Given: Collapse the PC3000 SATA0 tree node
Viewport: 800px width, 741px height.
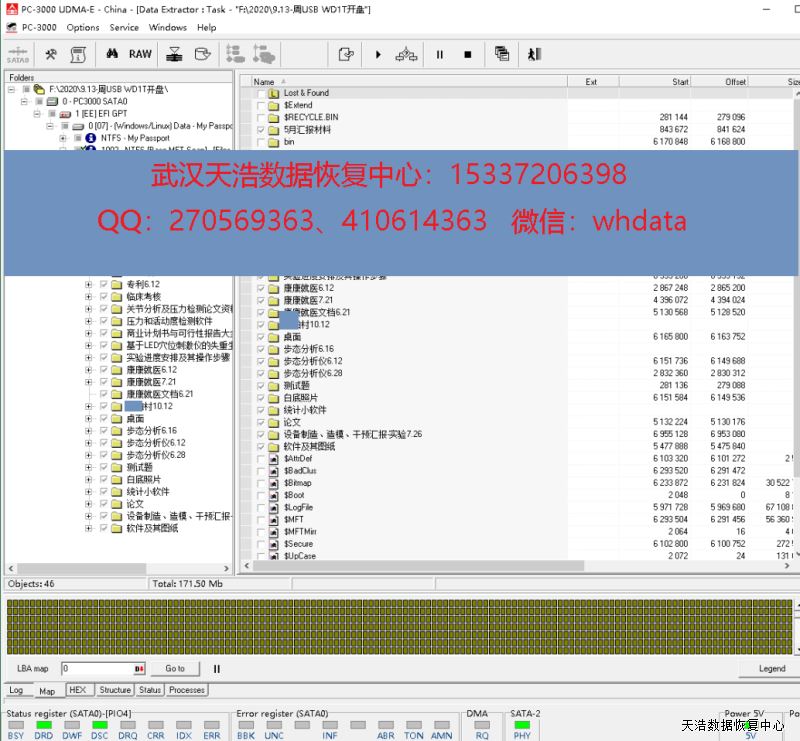Looking at the screenshot, I should (x=25, y=102).
